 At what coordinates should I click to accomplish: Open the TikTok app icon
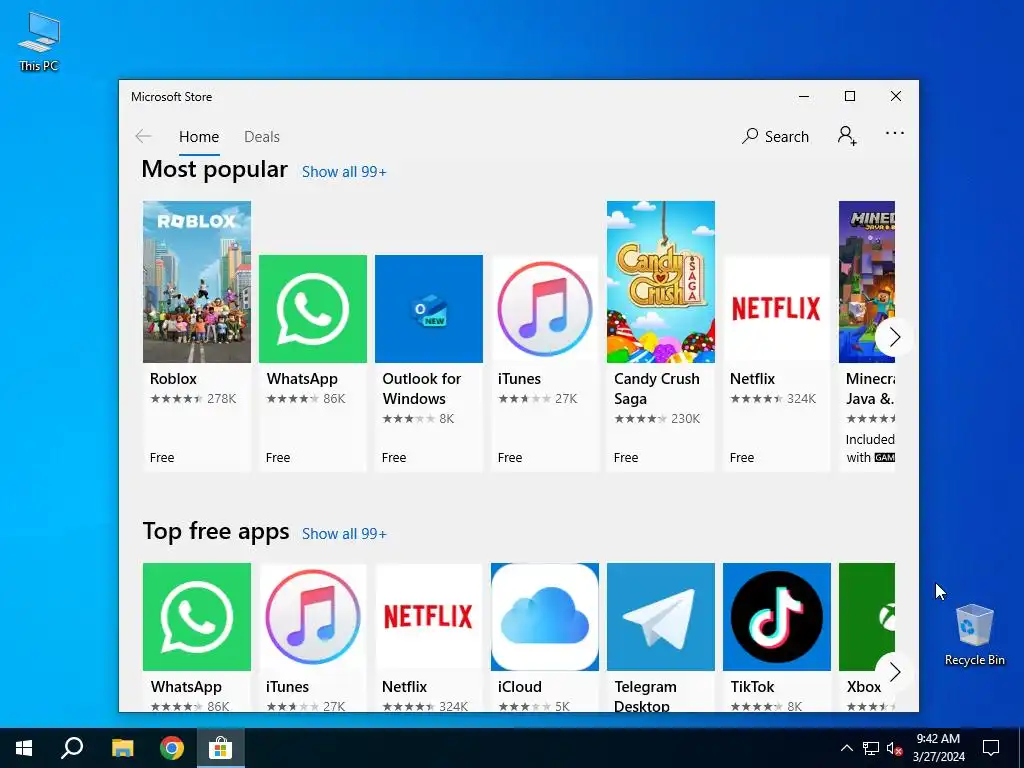point(776,616)
